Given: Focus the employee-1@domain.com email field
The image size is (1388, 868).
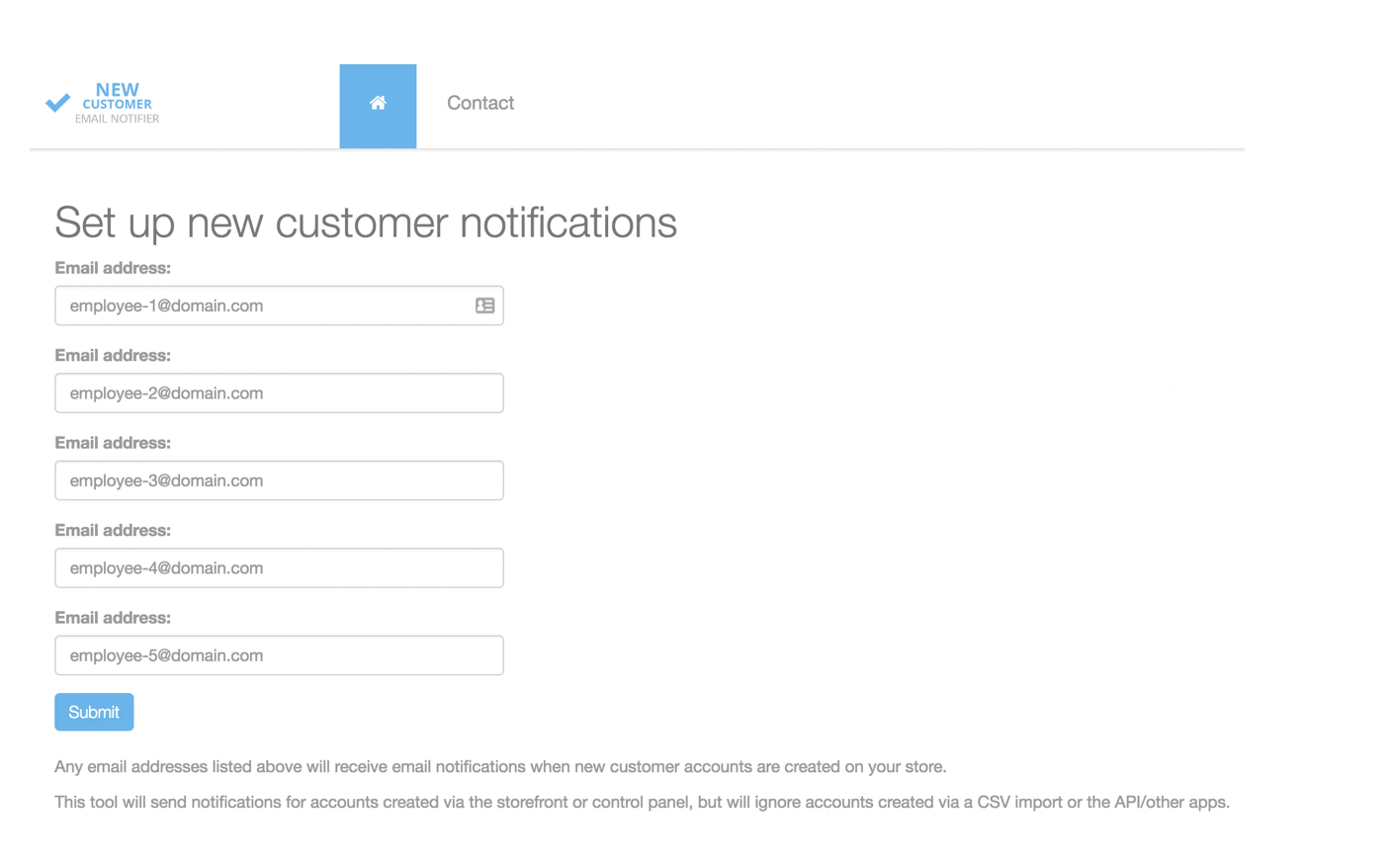Looking at the screenshot, I should pyautogui.click(x=279, y=305).
